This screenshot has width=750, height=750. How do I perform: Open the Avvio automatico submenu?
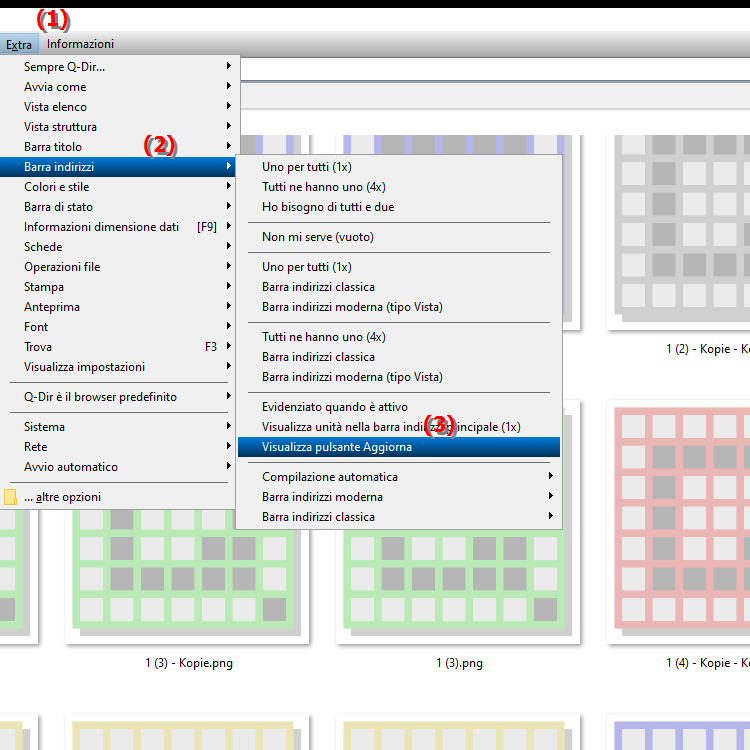[x=117, y=467]
